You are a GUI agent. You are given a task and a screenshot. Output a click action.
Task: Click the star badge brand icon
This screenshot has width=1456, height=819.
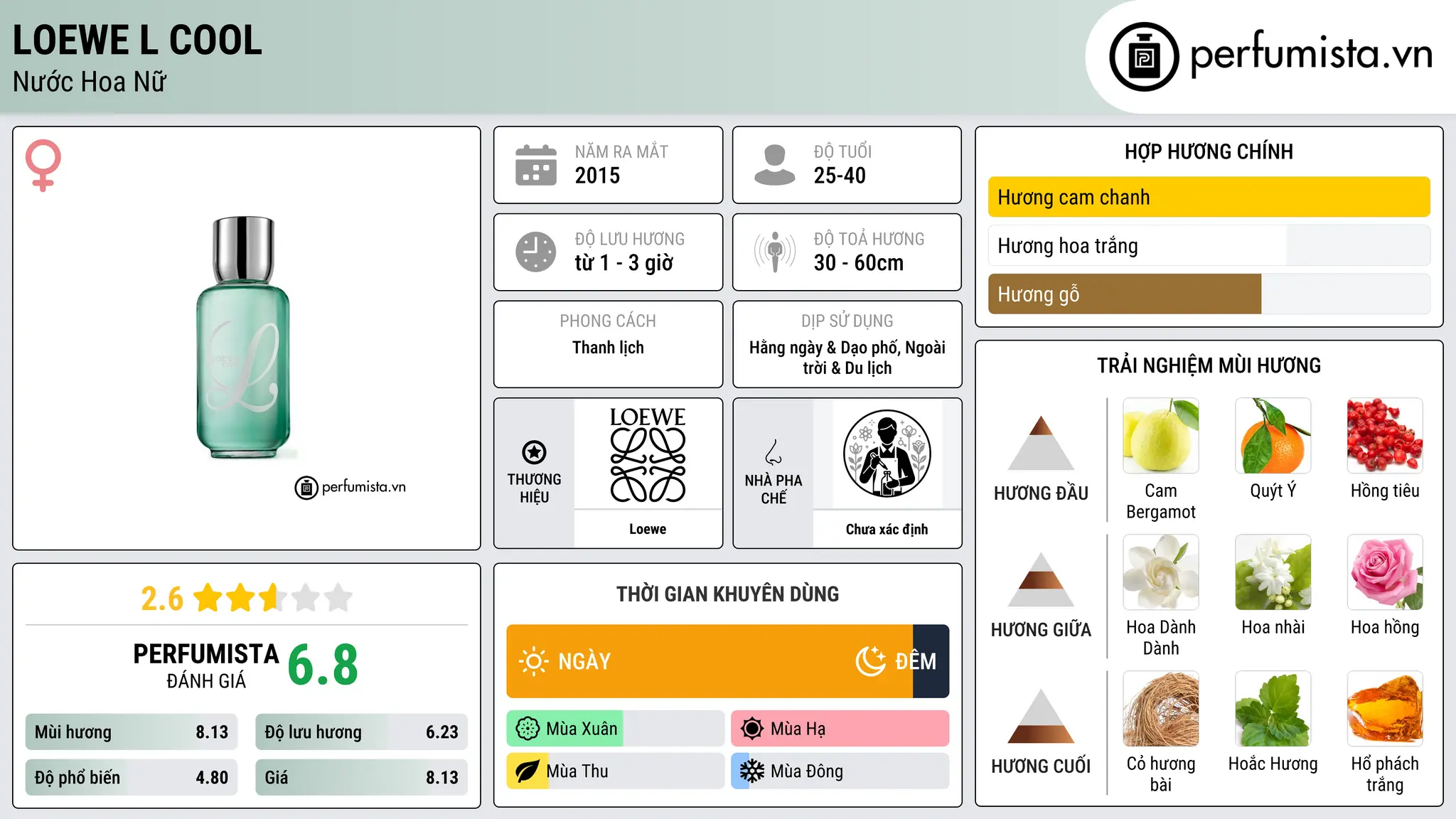[x=534, y=452]
